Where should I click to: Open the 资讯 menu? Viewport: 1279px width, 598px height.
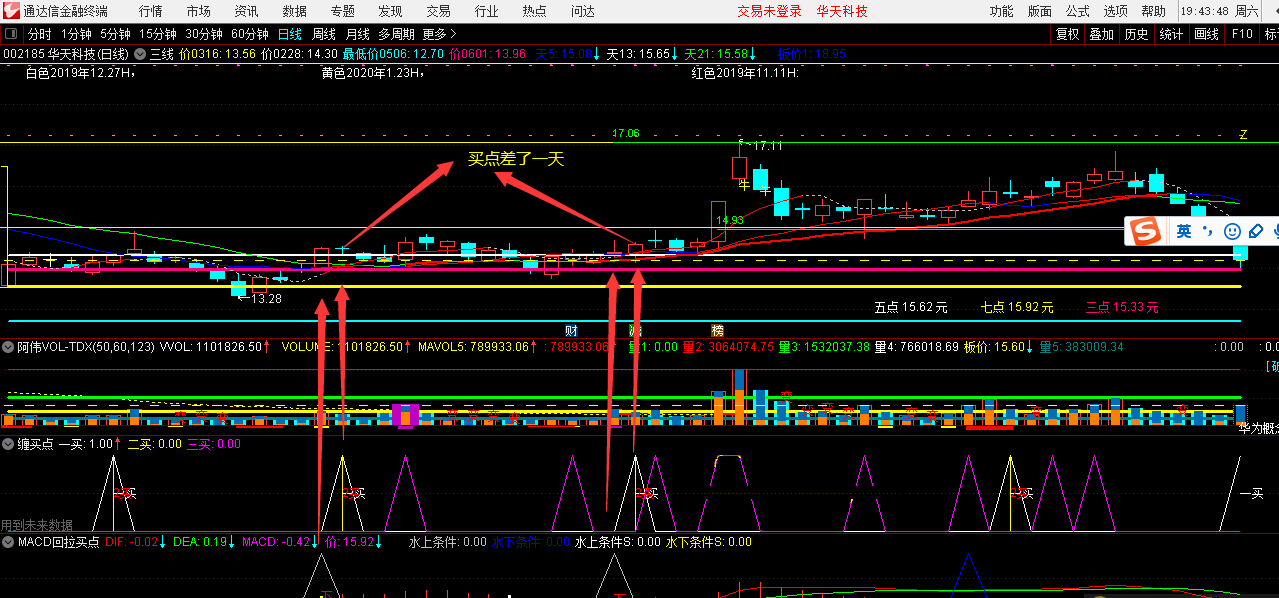pos(246,11)
